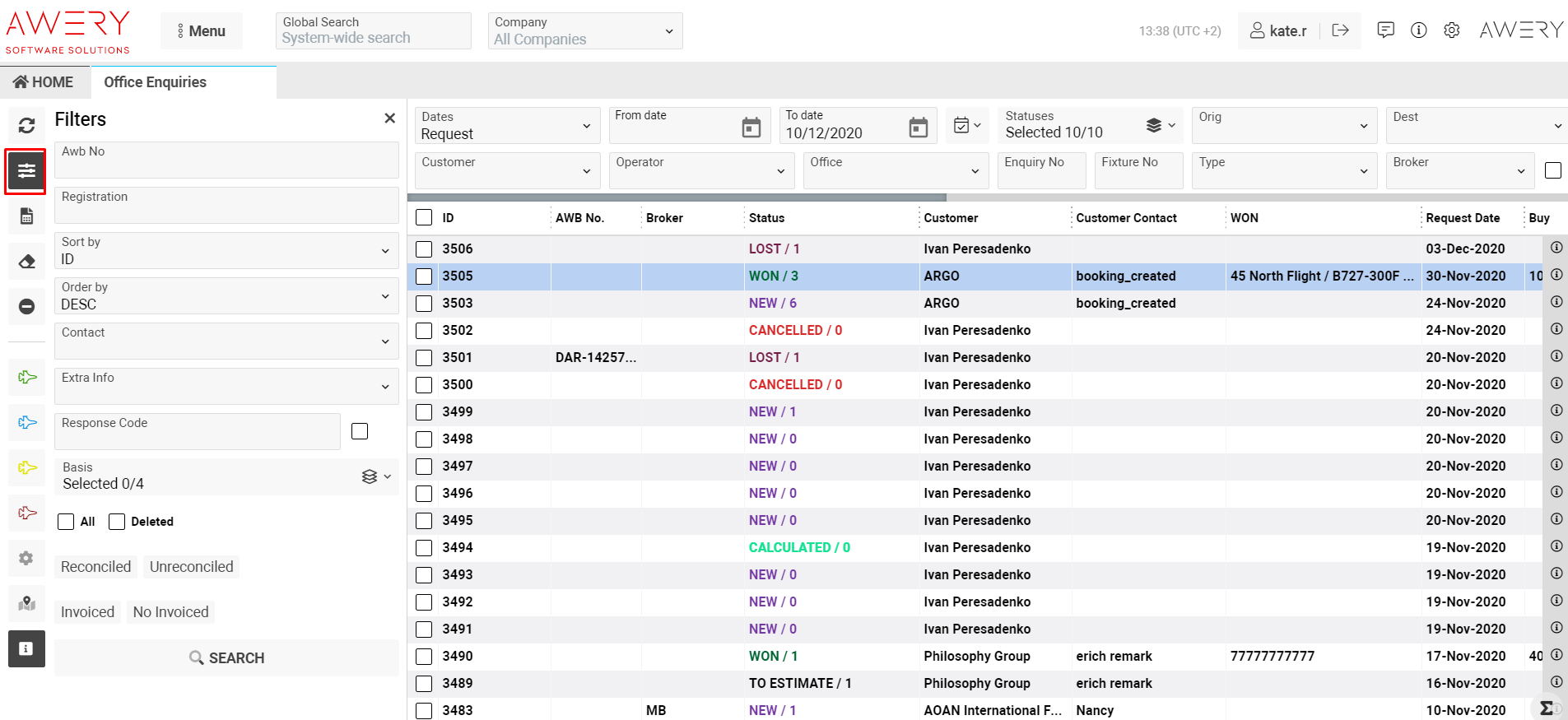Click the refresh icon in left sidebar
This screenshot has height=720, width=1568.
coord(26,126)
